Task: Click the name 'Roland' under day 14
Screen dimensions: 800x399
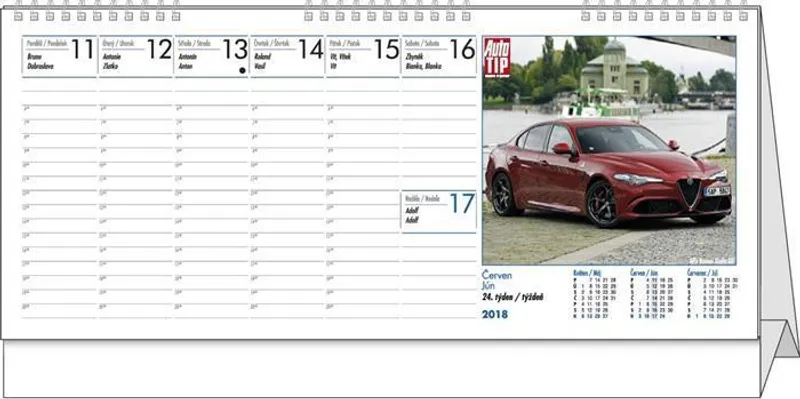Action: click(x=263, y=57)
